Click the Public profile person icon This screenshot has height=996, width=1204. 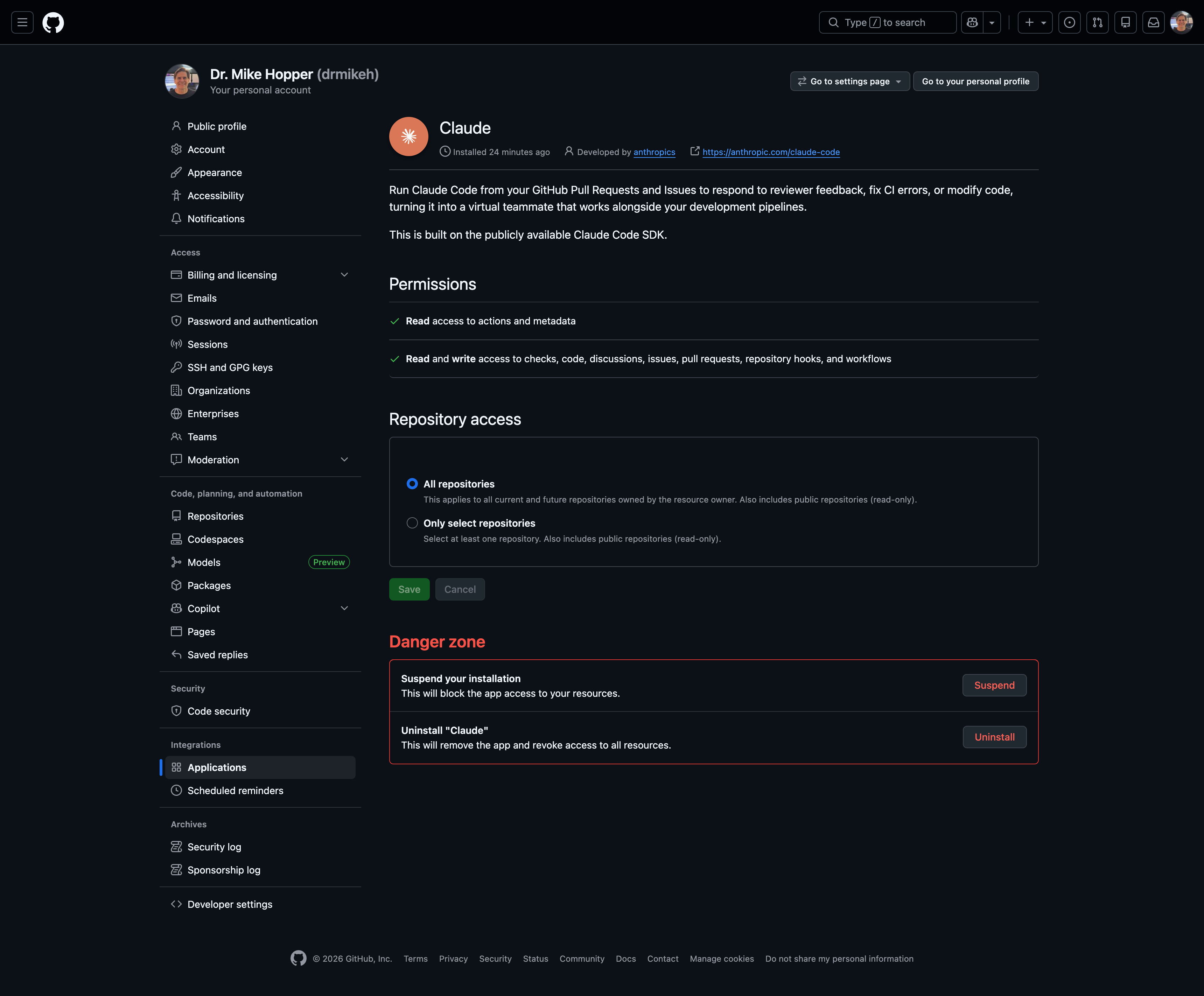point(177,126)
